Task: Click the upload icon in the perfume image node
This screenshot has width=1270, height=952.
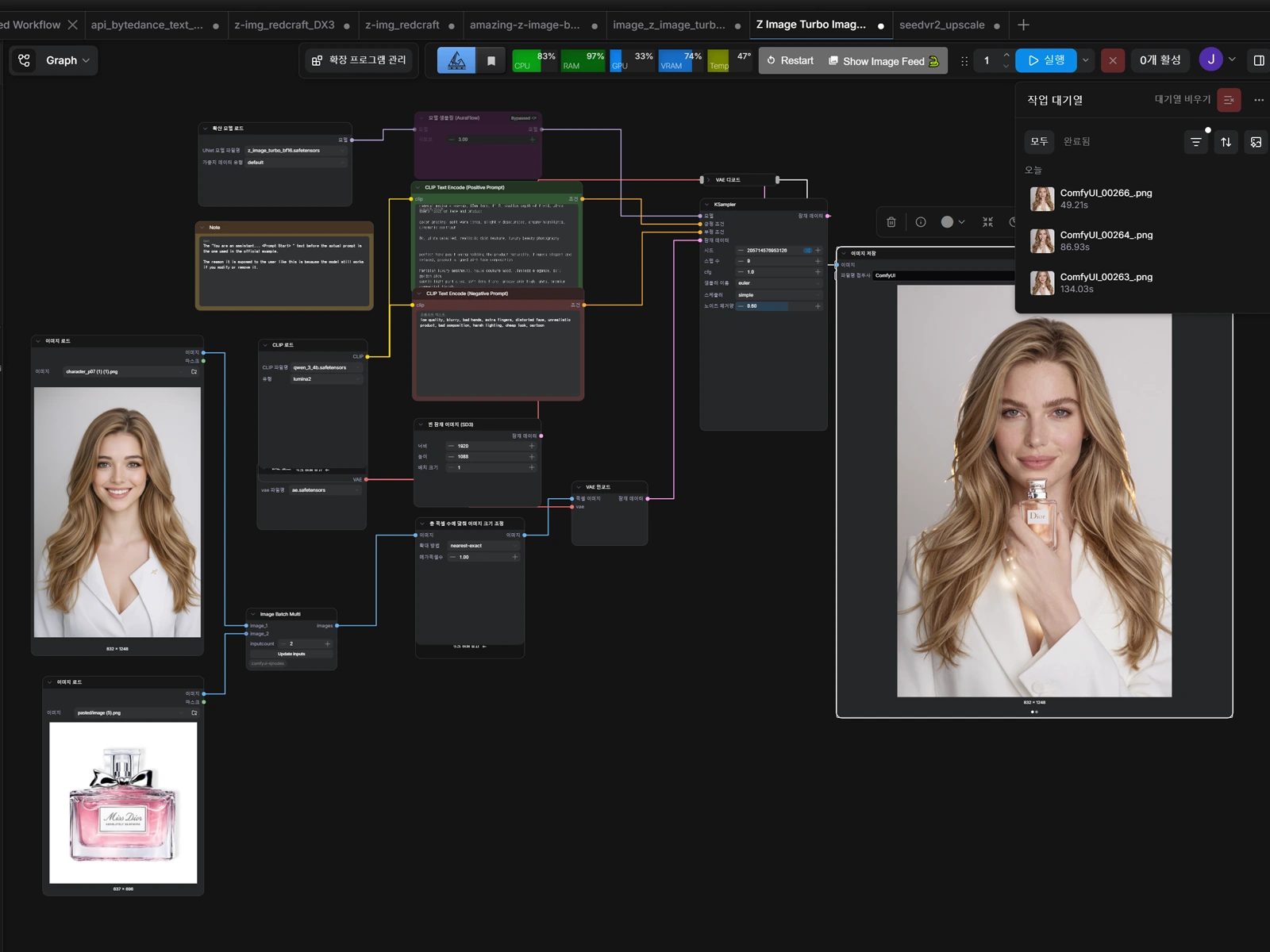Action: (x=194, y=712)
